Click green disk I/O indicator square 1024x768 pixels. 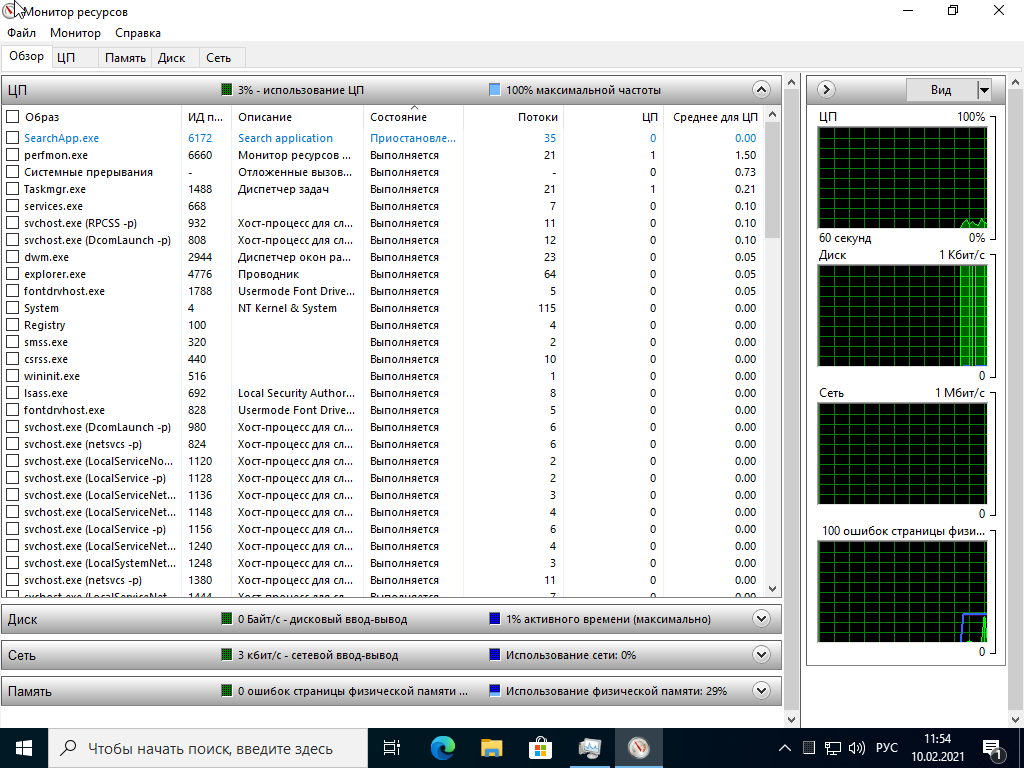tap(227, 618)
